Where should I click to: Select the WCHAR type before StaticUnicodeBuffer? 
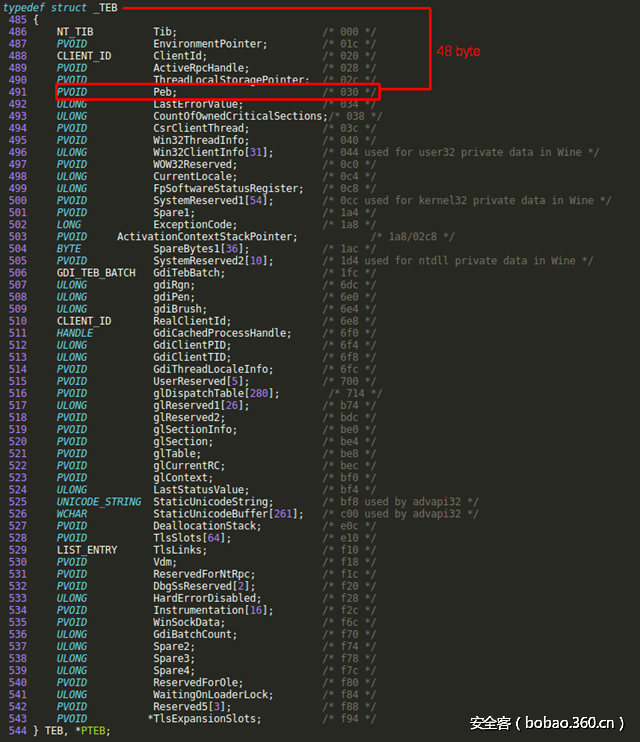click(x=72, y=514)
